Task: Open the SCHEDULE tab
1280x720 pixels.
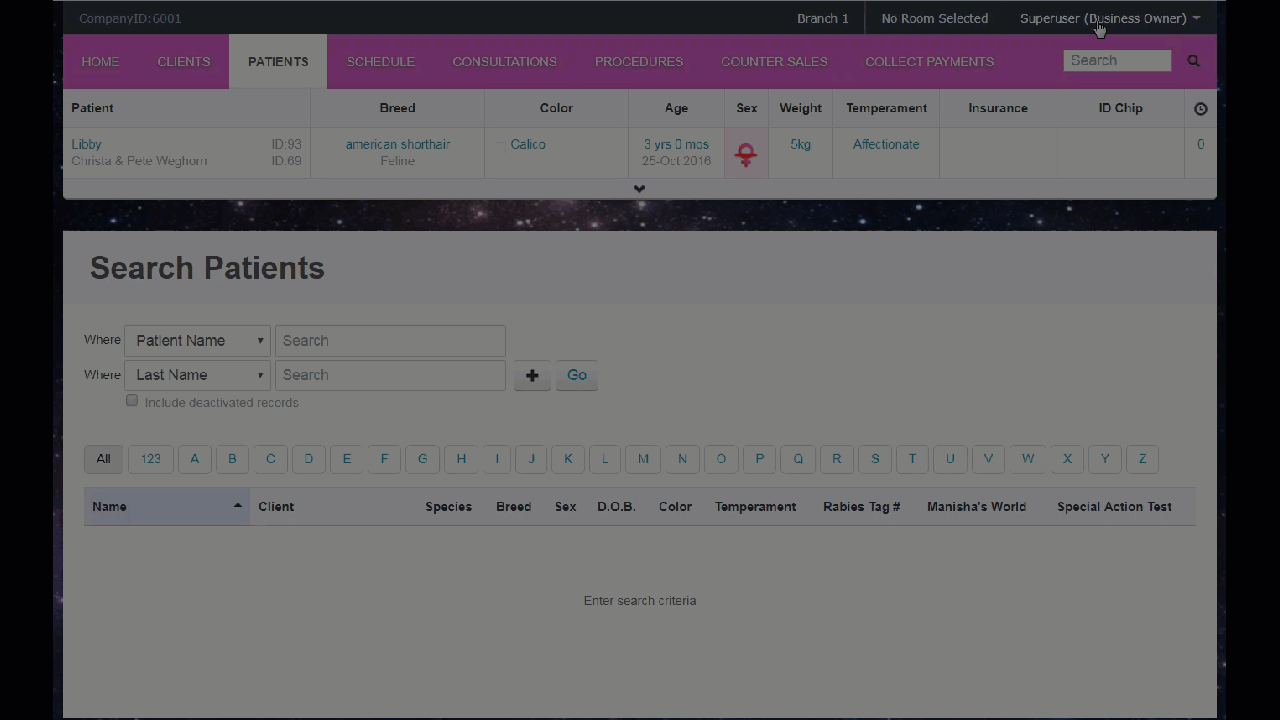Action: [x=381, y=61]
